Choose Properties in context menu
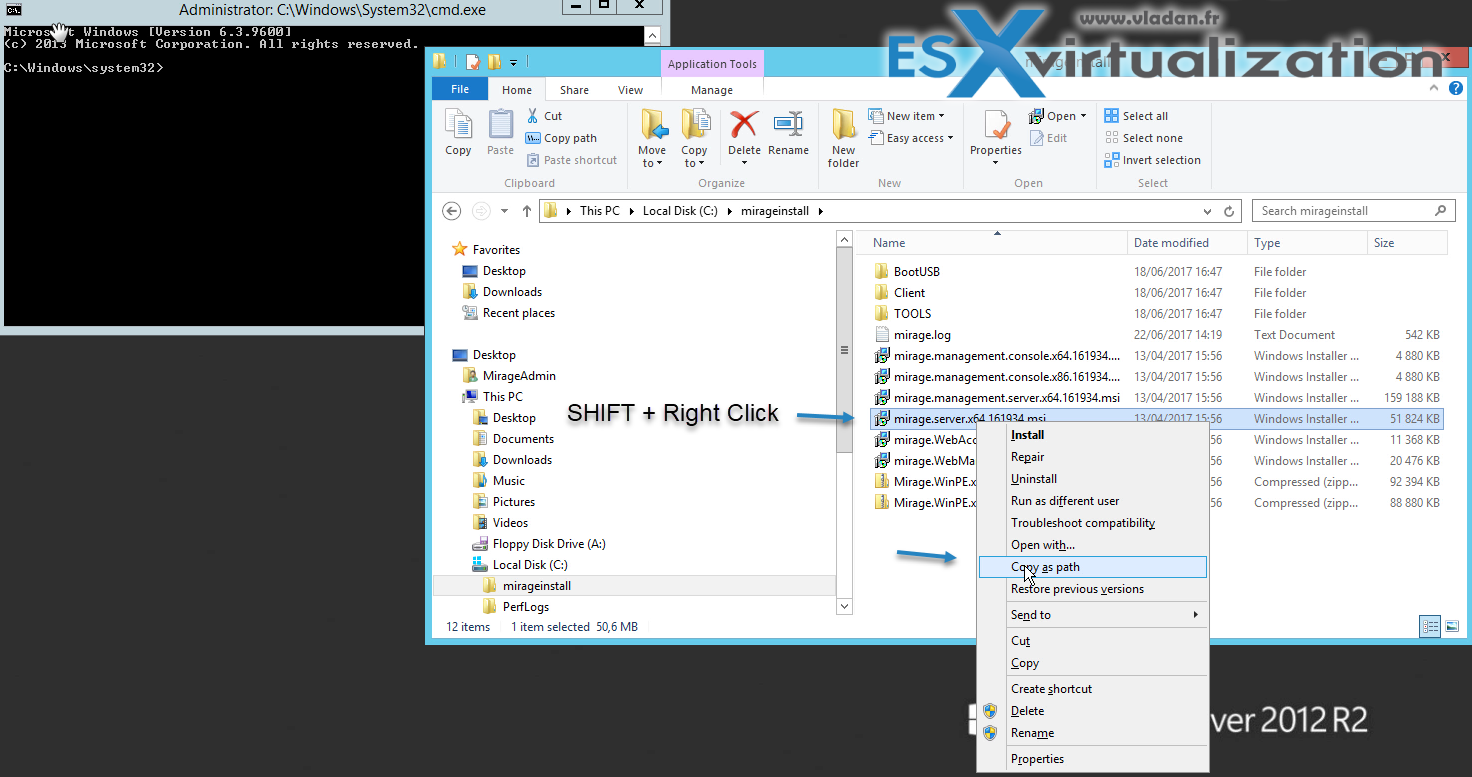 tap(1092, 759)
